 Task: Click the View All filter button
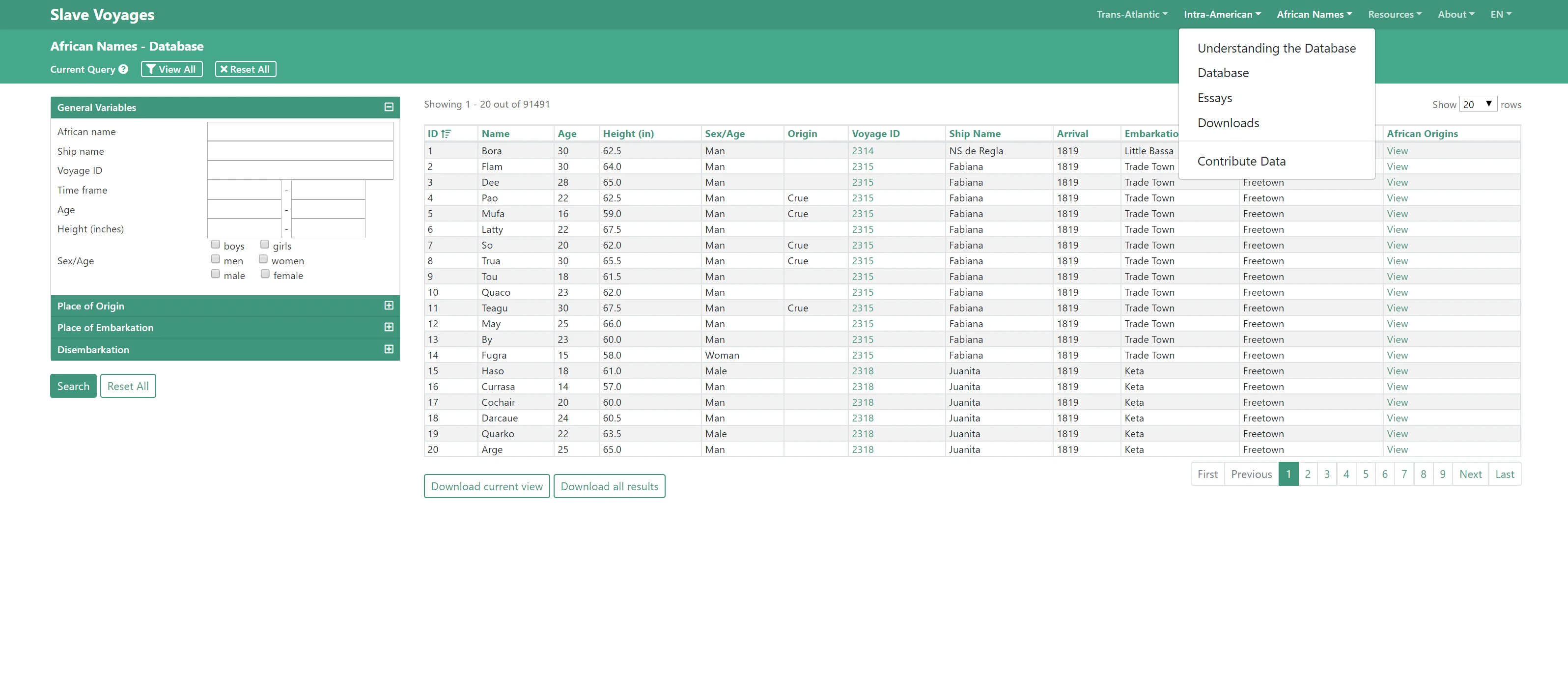click(x=171, y=69)
